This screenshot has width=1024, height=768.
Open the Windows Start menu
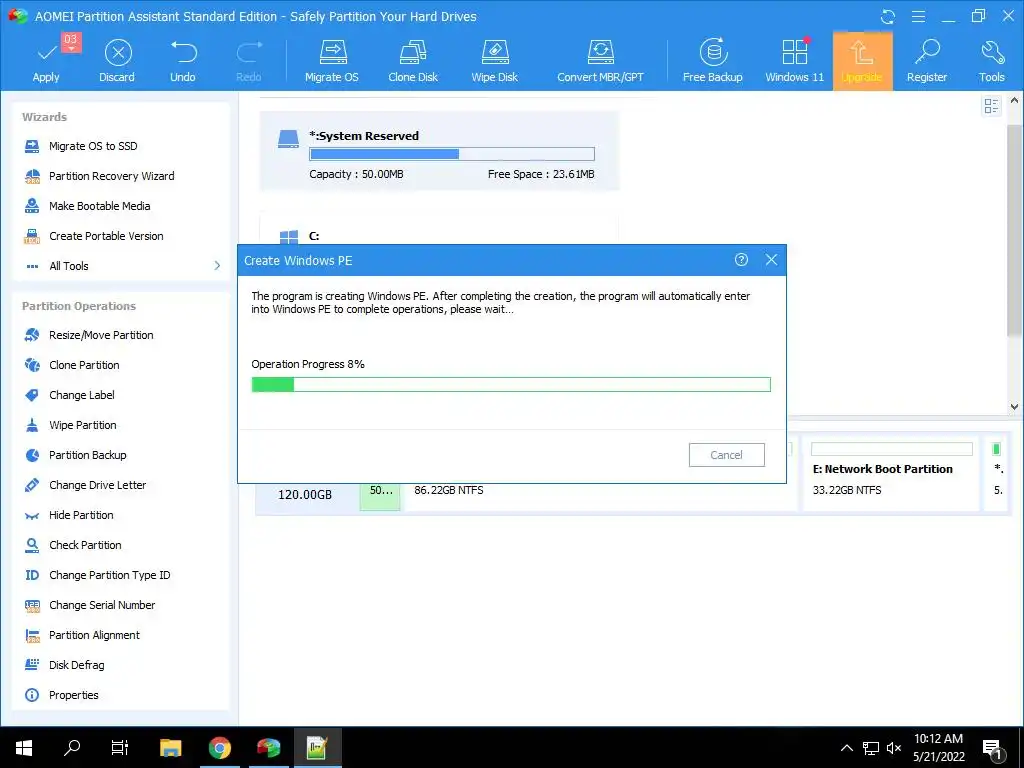point(24,748)
